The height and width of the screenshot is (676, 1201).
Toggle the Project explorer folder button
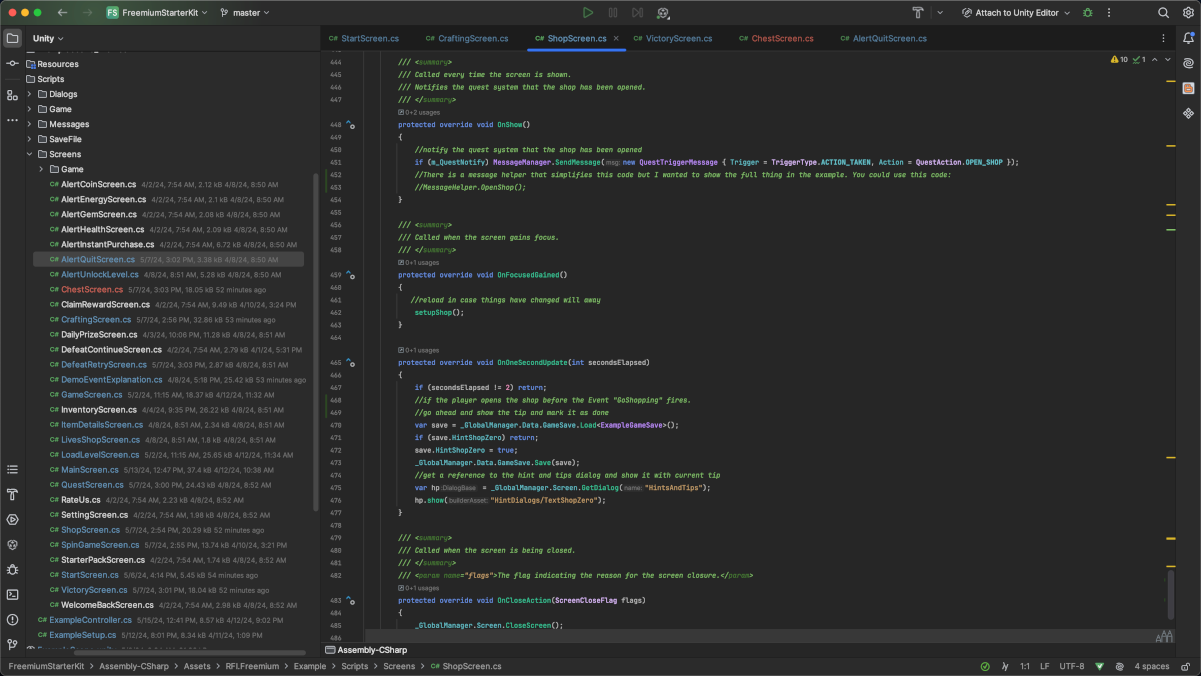pos(12,38)
